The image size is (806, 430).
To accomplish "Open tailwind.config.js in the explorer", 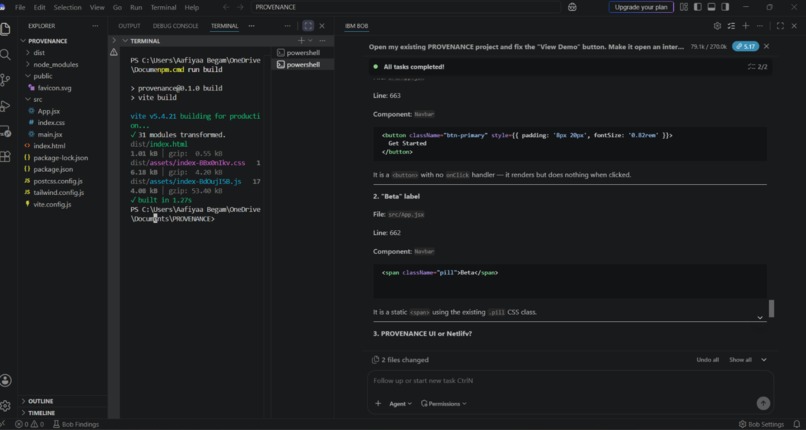I will 59,193.
